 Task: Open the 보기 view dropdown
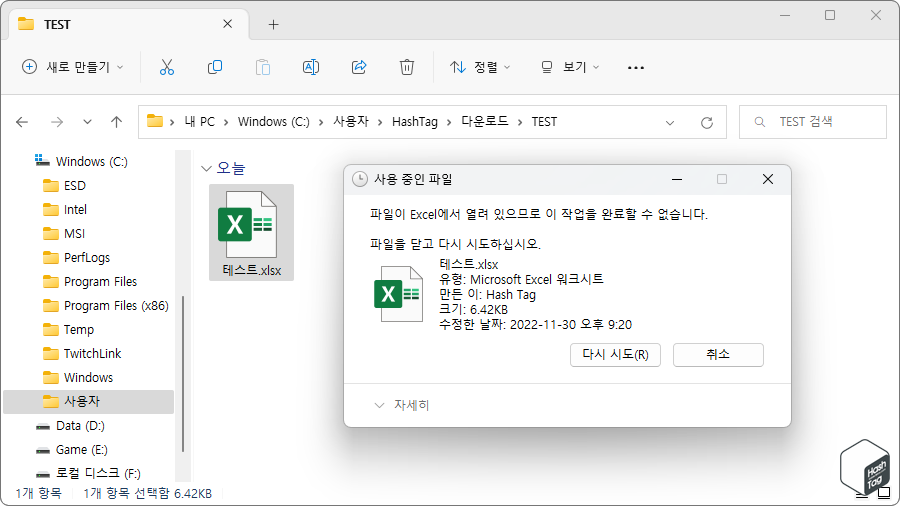[571, 67]
